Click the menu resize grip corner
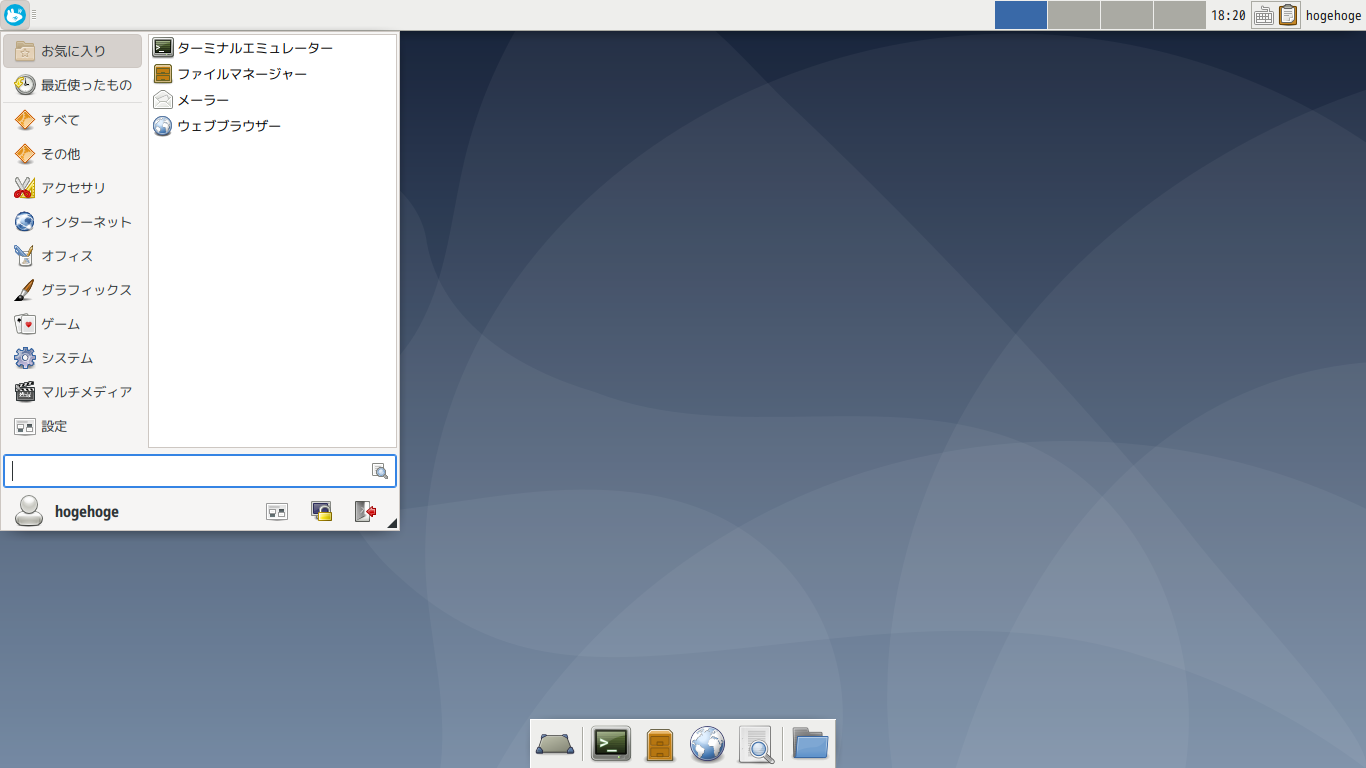 (392, 523)
